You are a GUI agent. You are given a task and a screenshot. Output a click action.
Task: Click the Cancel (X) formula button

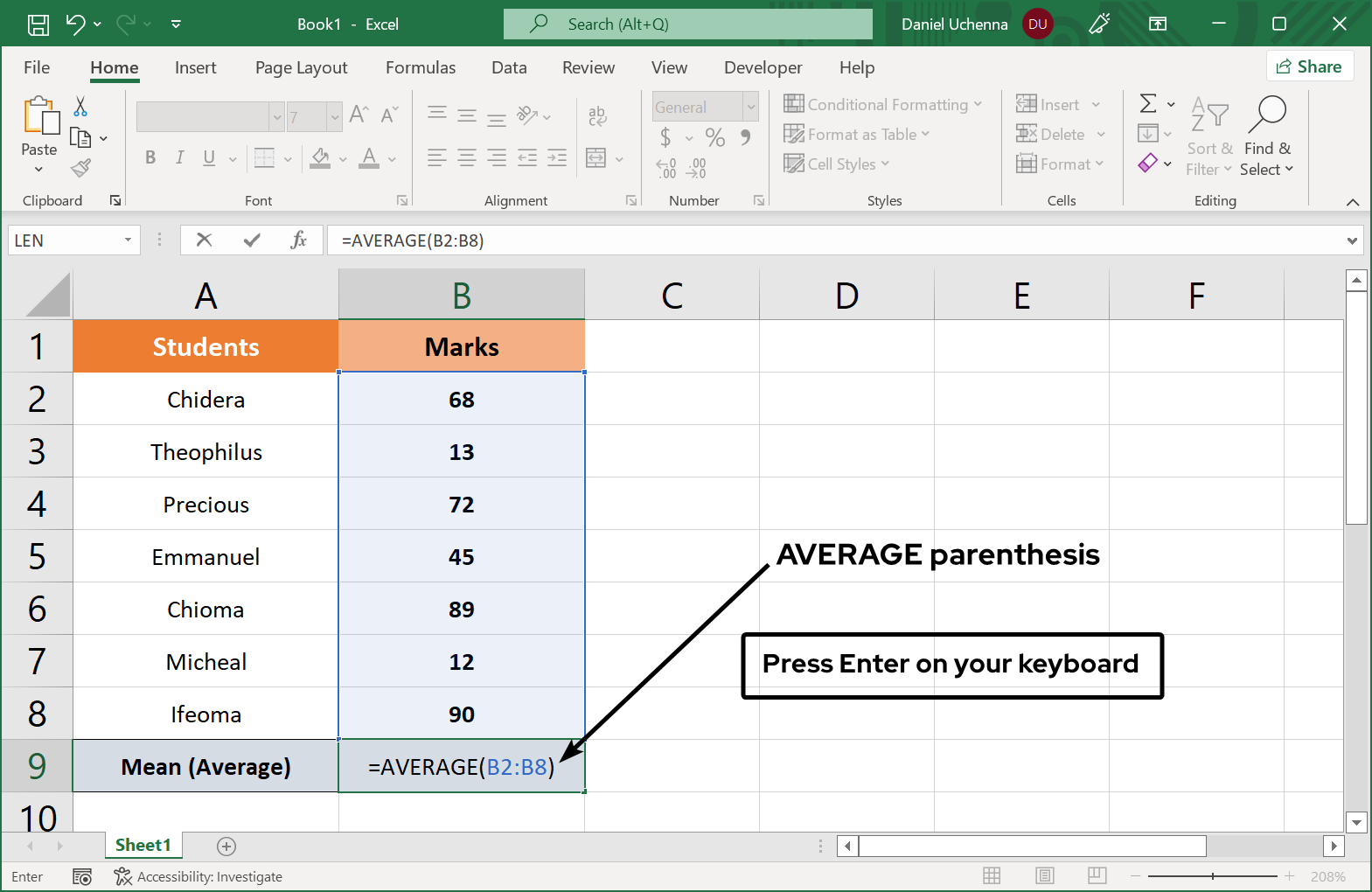pos(205,240)
